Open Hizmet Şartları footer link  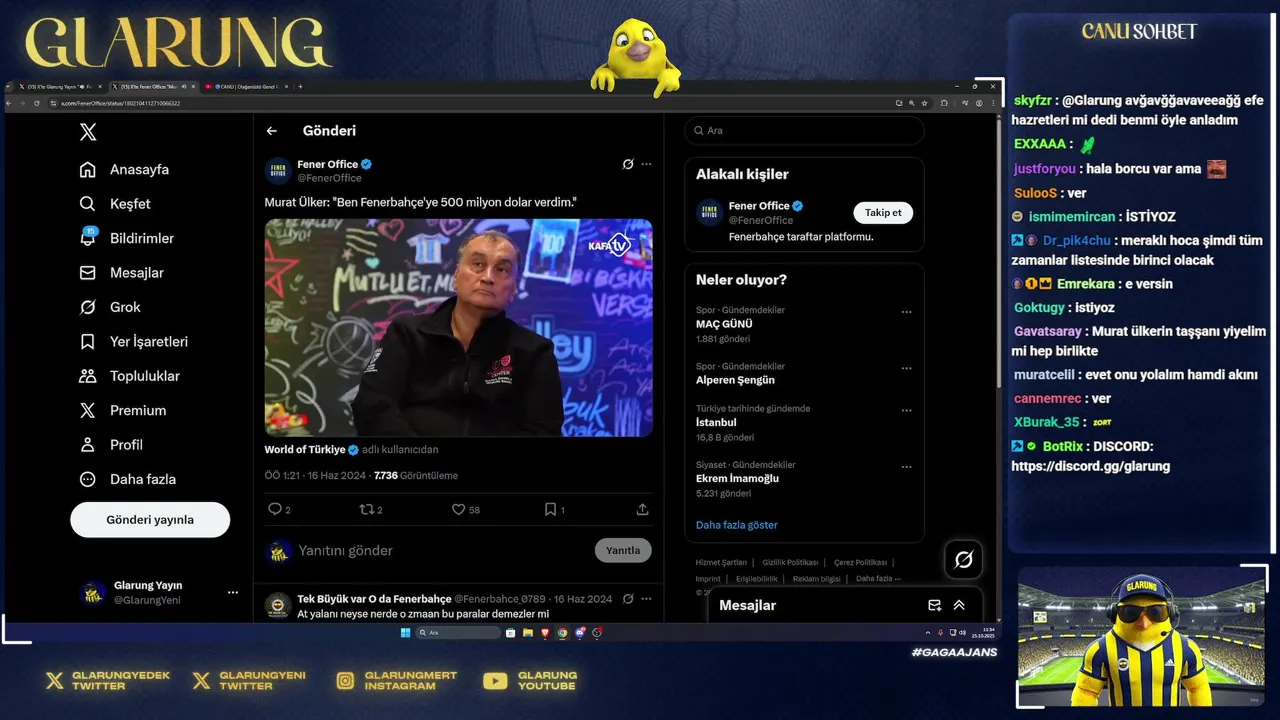click(x=721, y=563)
